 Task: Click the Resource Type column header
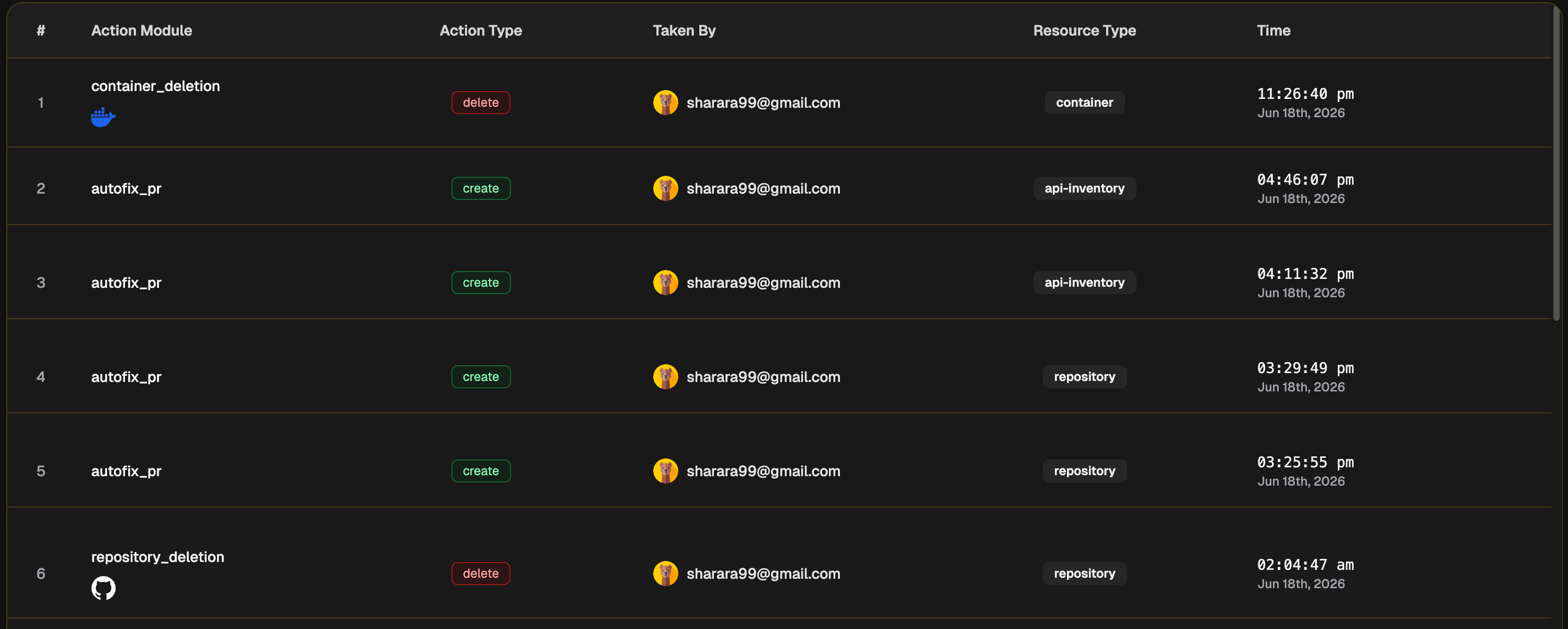[x=1084, y=30]
